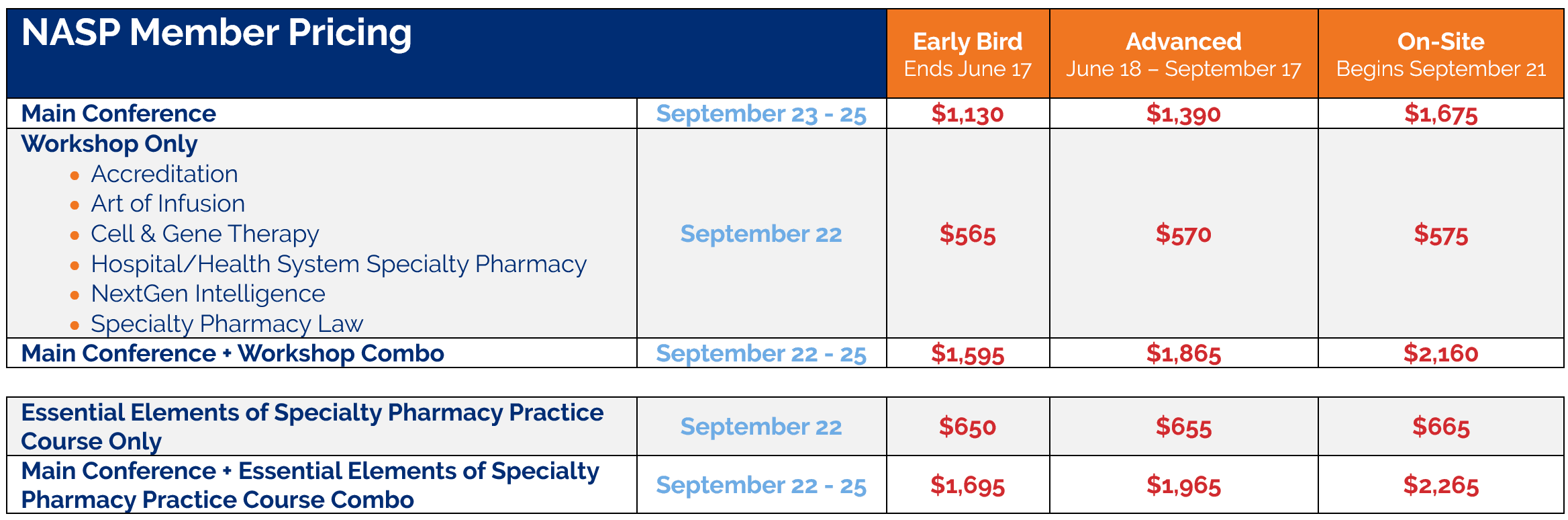
Task: Click the Cell & Gene Therapy workshop item
Action: tap(205, 234)
